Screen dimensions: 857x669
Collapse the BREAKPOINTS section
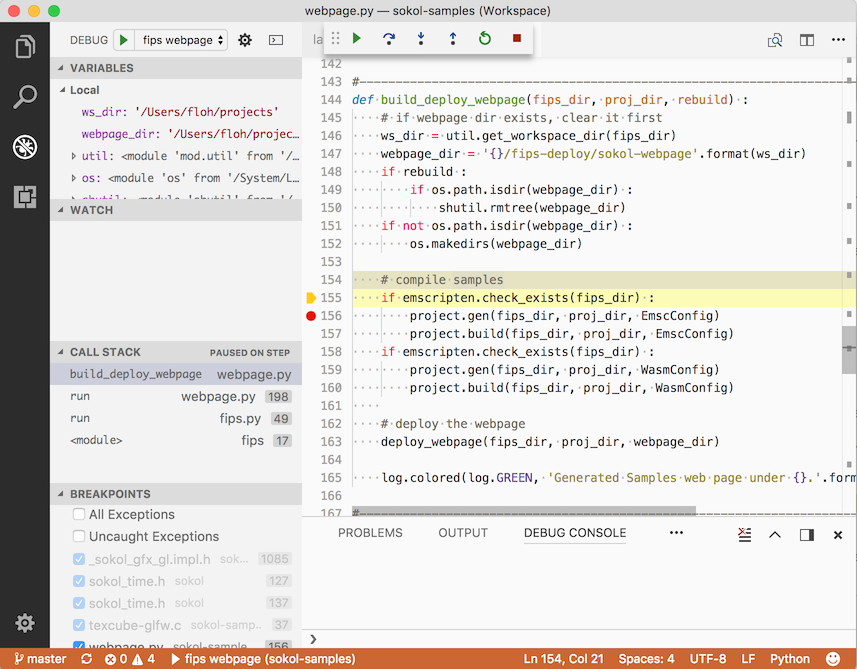[x=175, y=494]
